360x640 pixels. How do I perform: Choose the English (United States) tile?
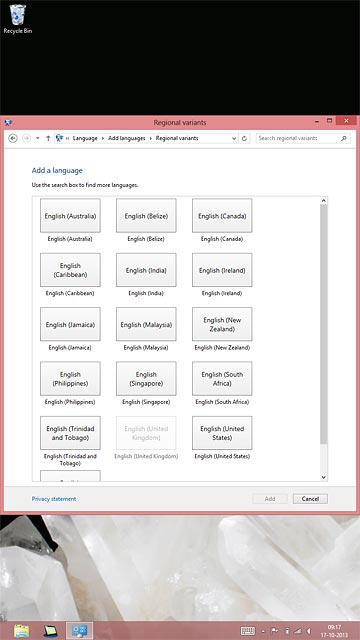pyautogui.click(x=222, y=433)
